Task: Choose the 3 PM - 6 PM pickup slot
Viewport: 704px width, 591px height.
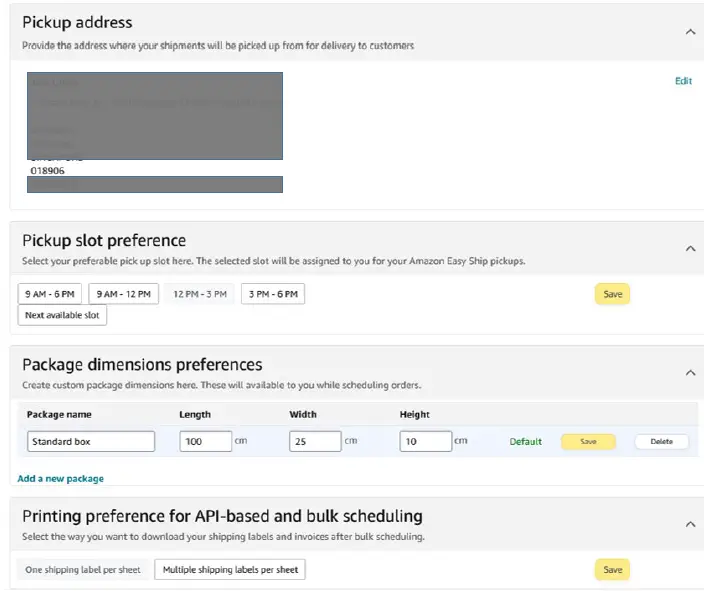Action: [x=273, y=294]
